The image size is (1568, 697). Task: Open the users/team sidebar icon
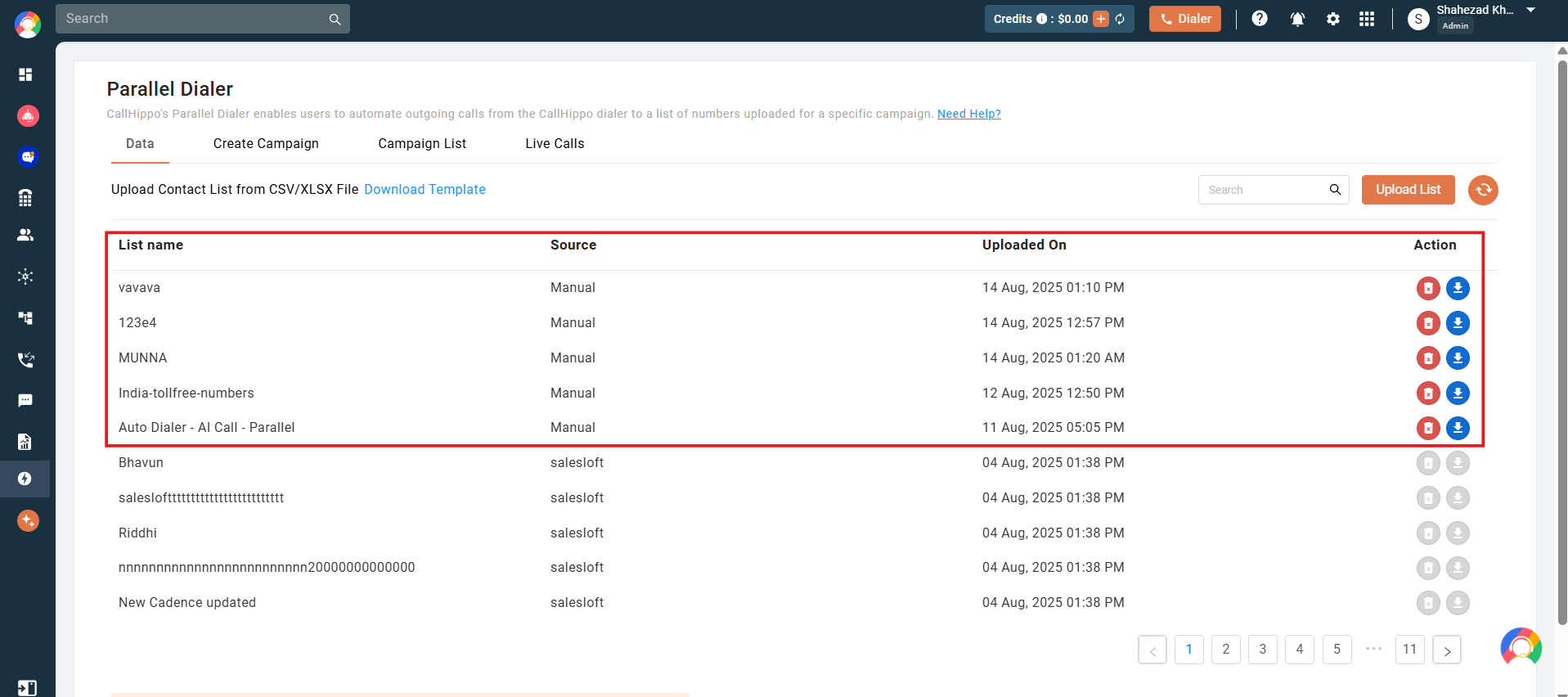(x=25, y=235)
